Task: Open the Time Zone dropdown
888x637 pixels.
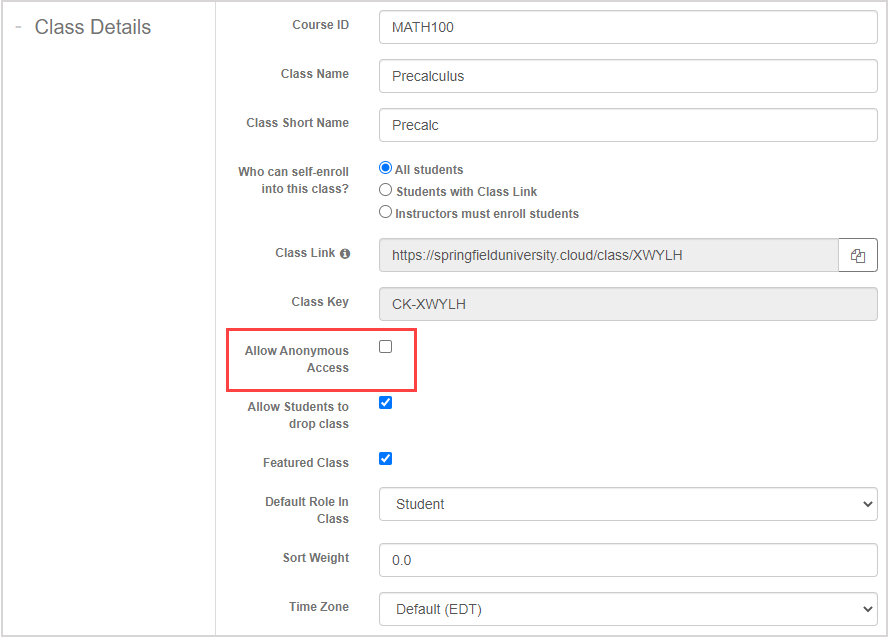Action: [627, 608]
